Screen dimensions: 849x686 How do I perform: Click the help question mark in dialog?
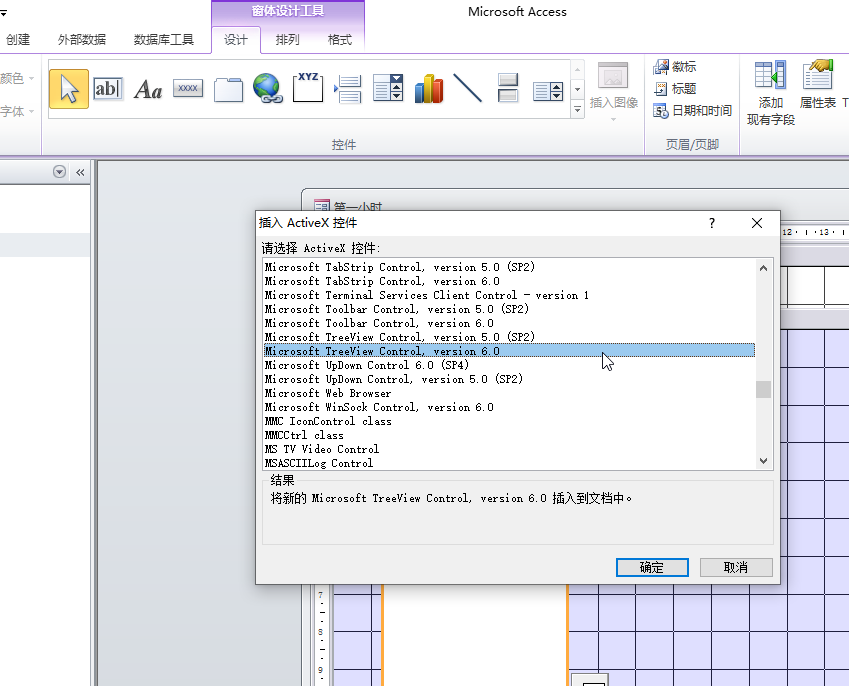tap(712, 223)
